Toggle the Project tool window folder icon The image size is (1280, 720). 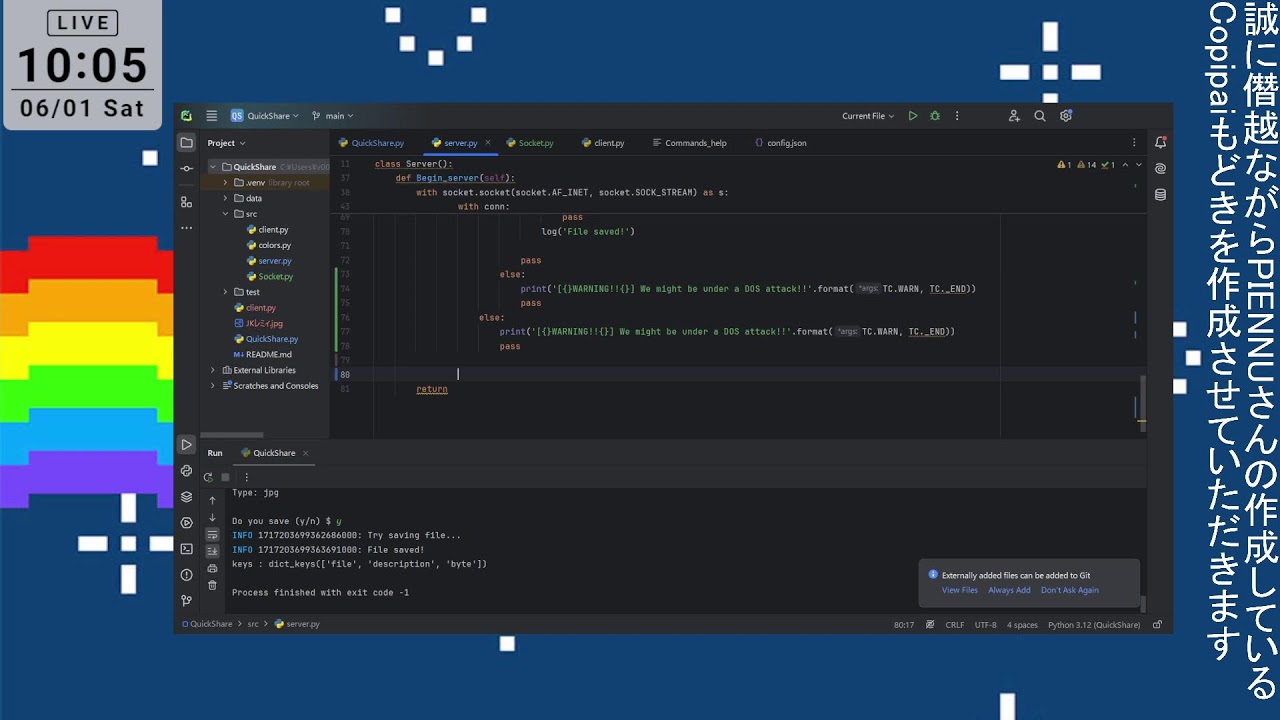pos(186,143)
